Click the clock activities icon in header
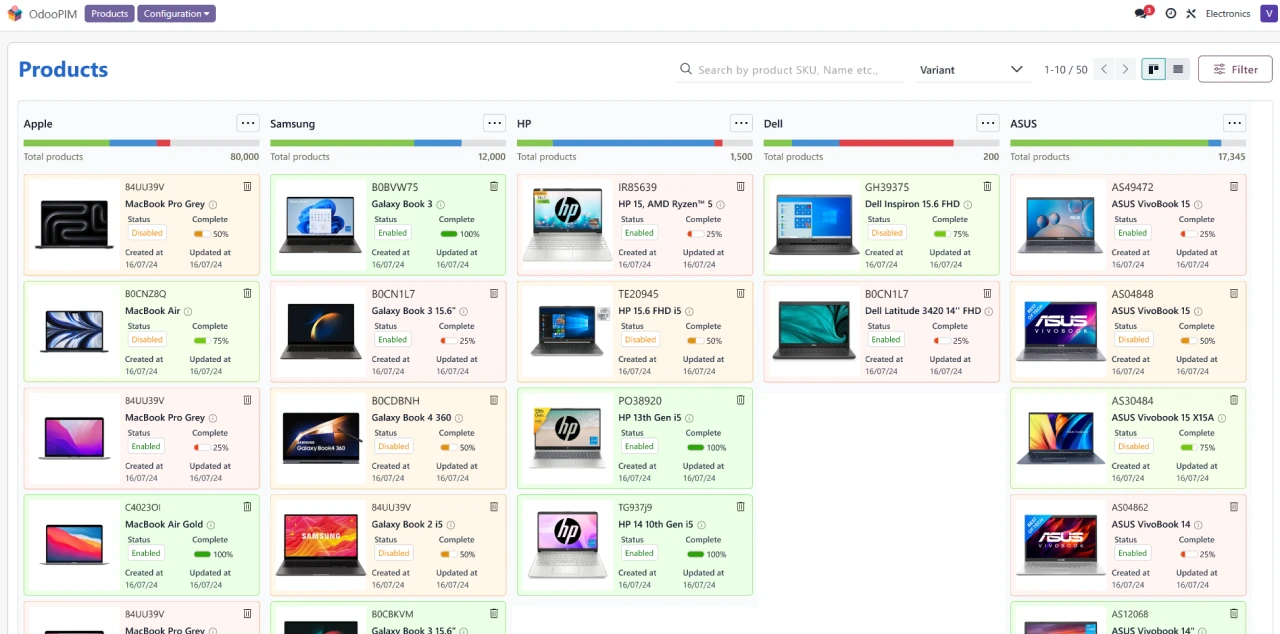The width and height of the screenshot is (1280, 634). (1171, 14)
